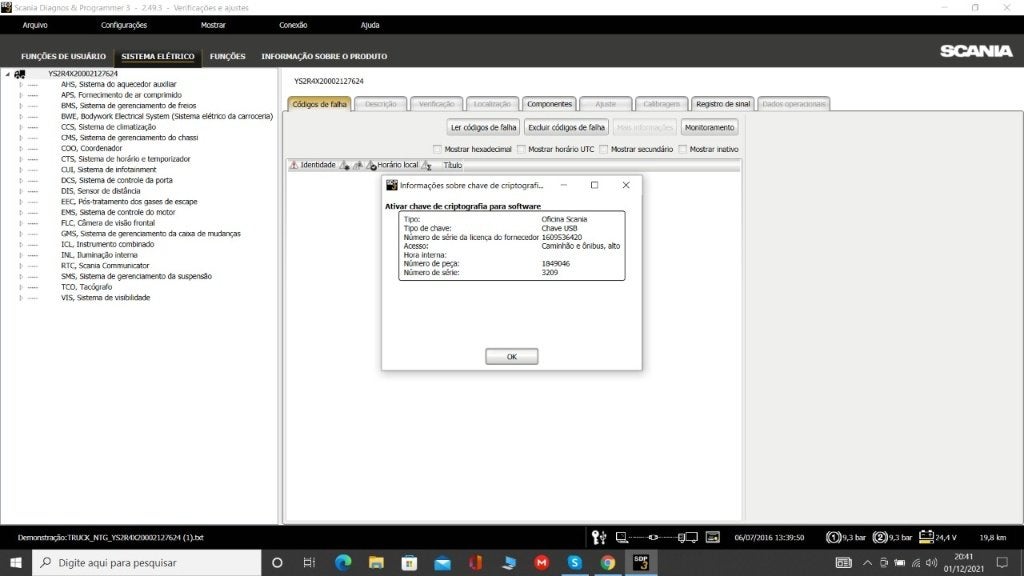
Task: Sort by the Título column header
Action: [x=453, y=165]
